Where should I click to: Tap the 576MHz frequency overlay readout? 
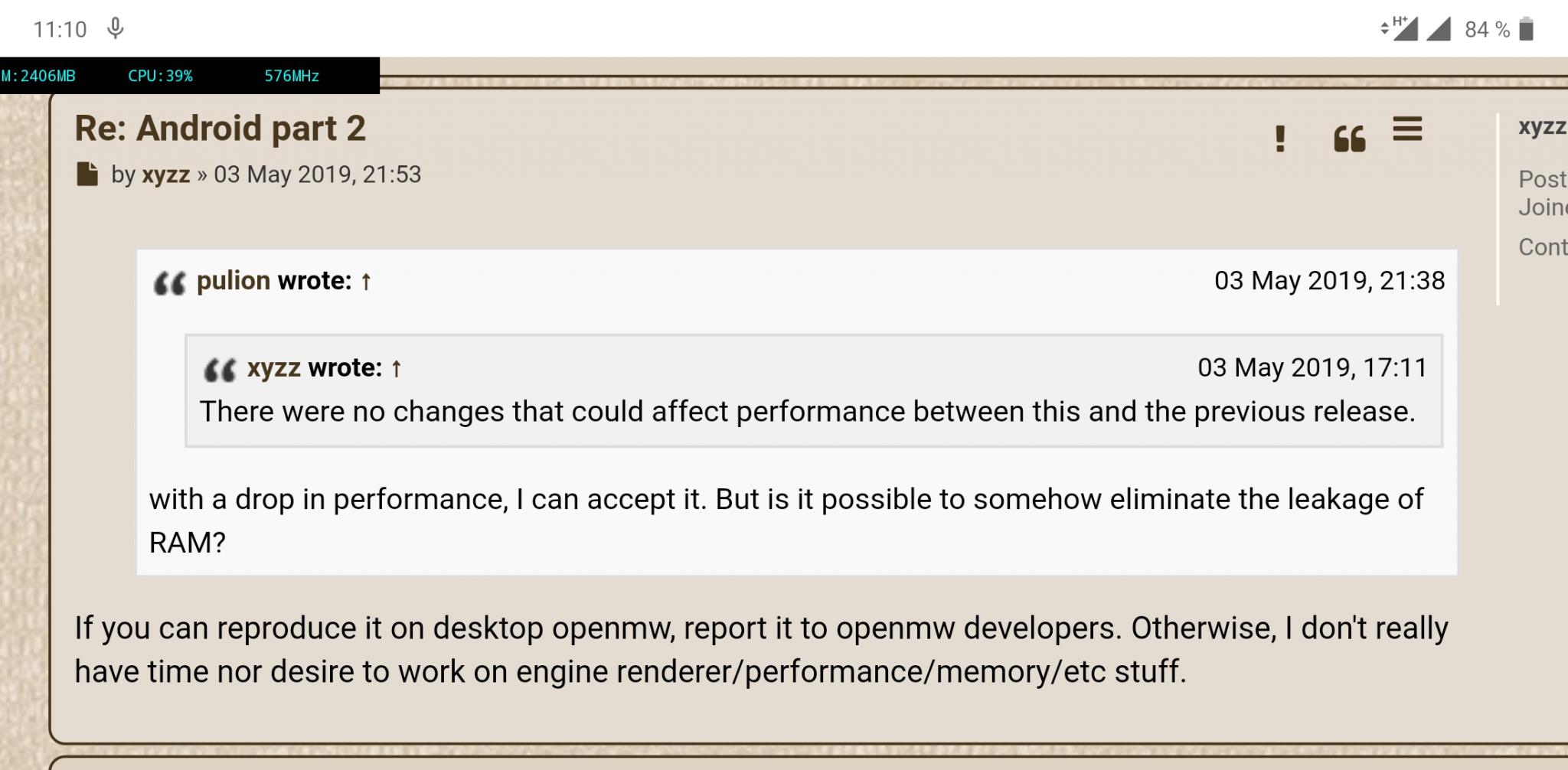click(292, 76)
